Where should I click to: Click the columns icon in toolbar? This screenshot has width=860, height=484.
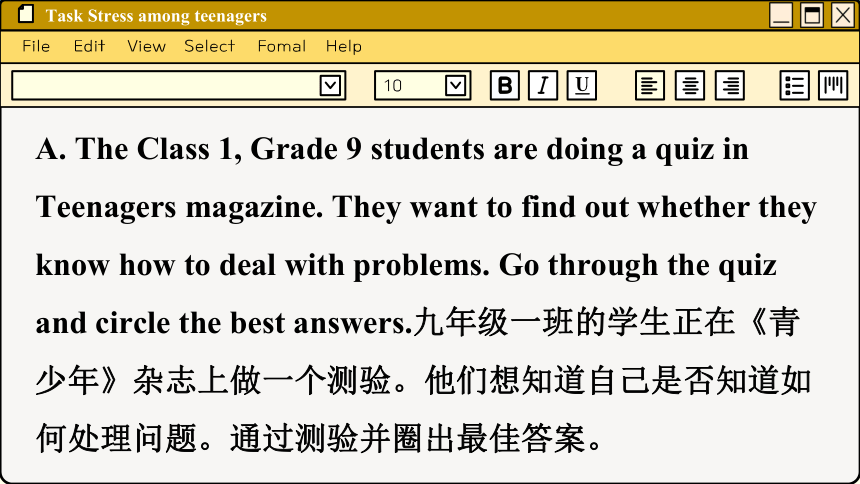[x=833, y=85]
